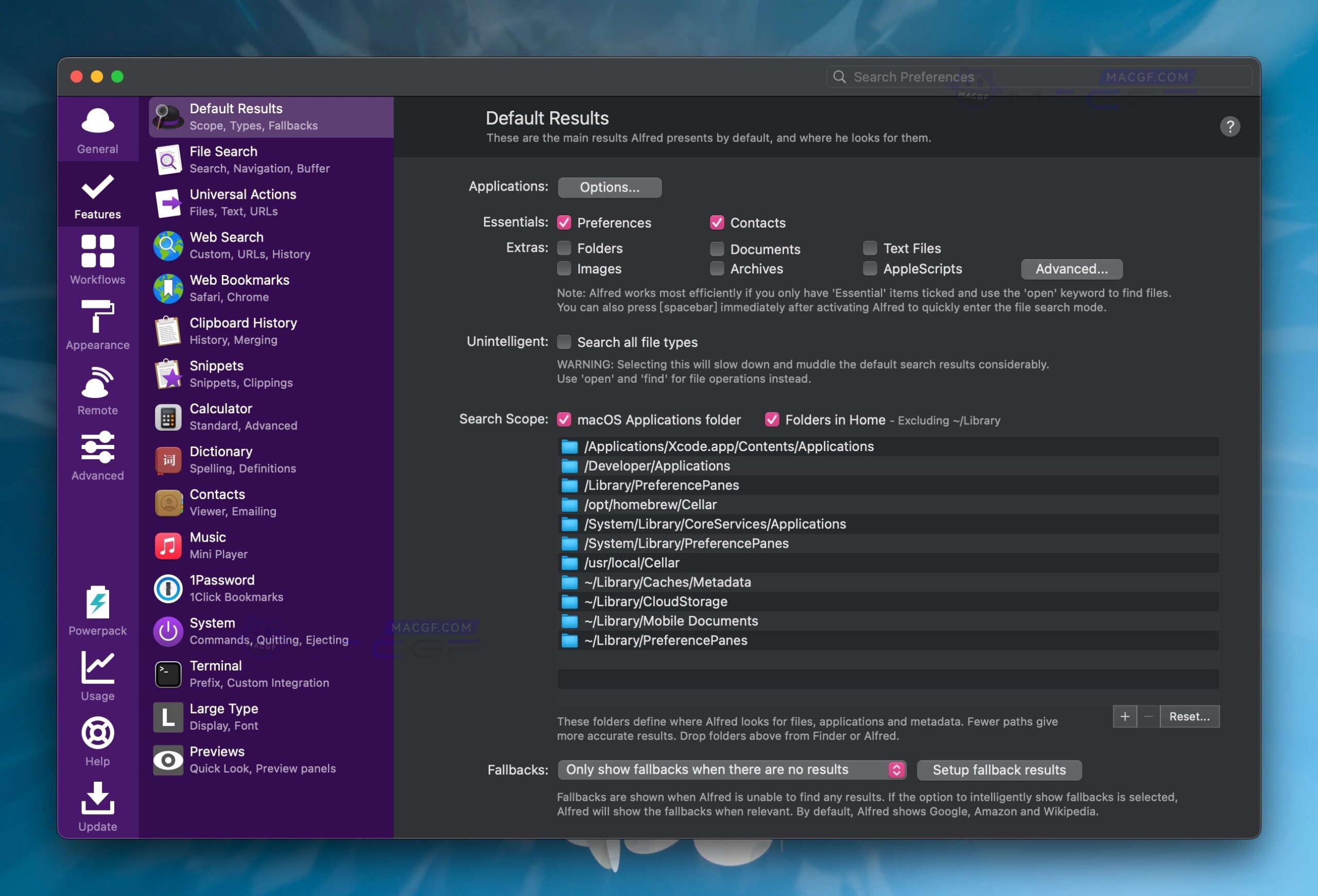Open the Usage chart icon
This screenshot has width=1318, height=896.
[97, 667]
